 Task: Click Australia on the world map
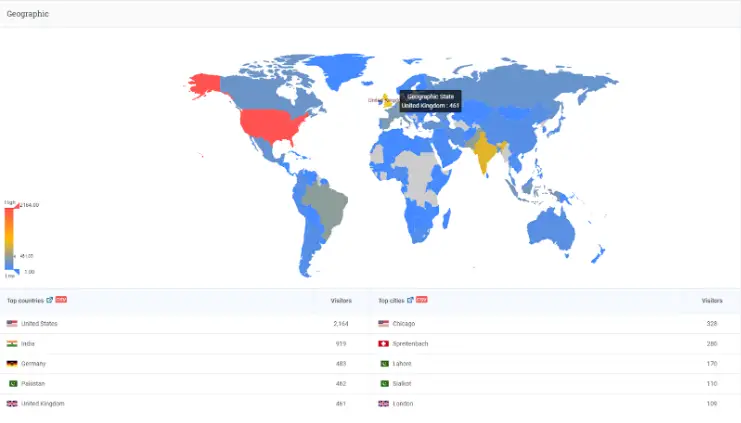[551, 227]
